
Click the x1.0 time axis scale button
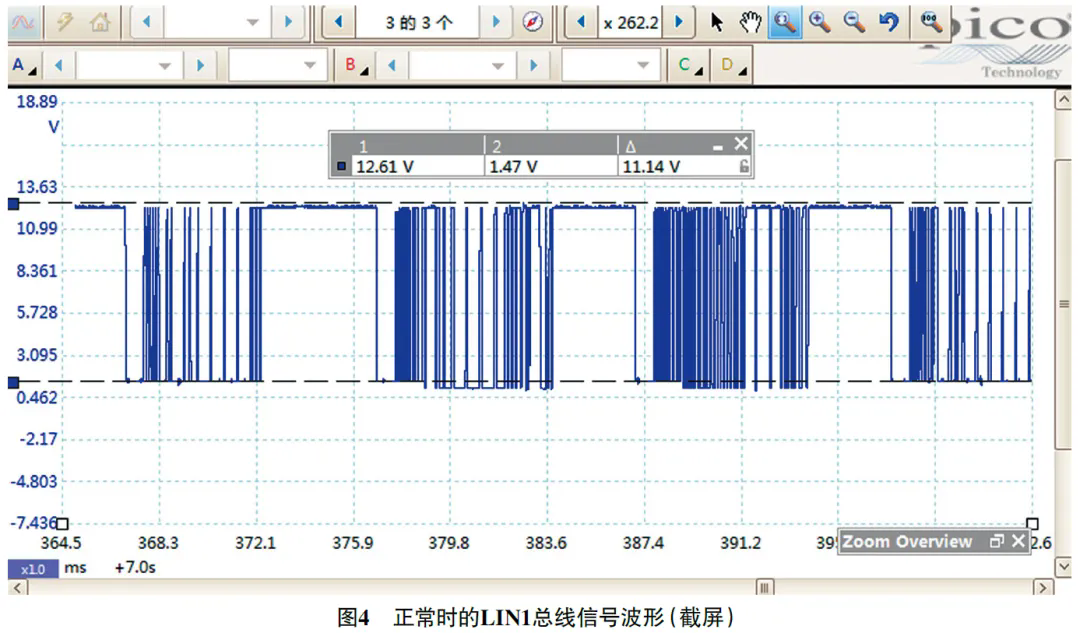click(32, 569)
